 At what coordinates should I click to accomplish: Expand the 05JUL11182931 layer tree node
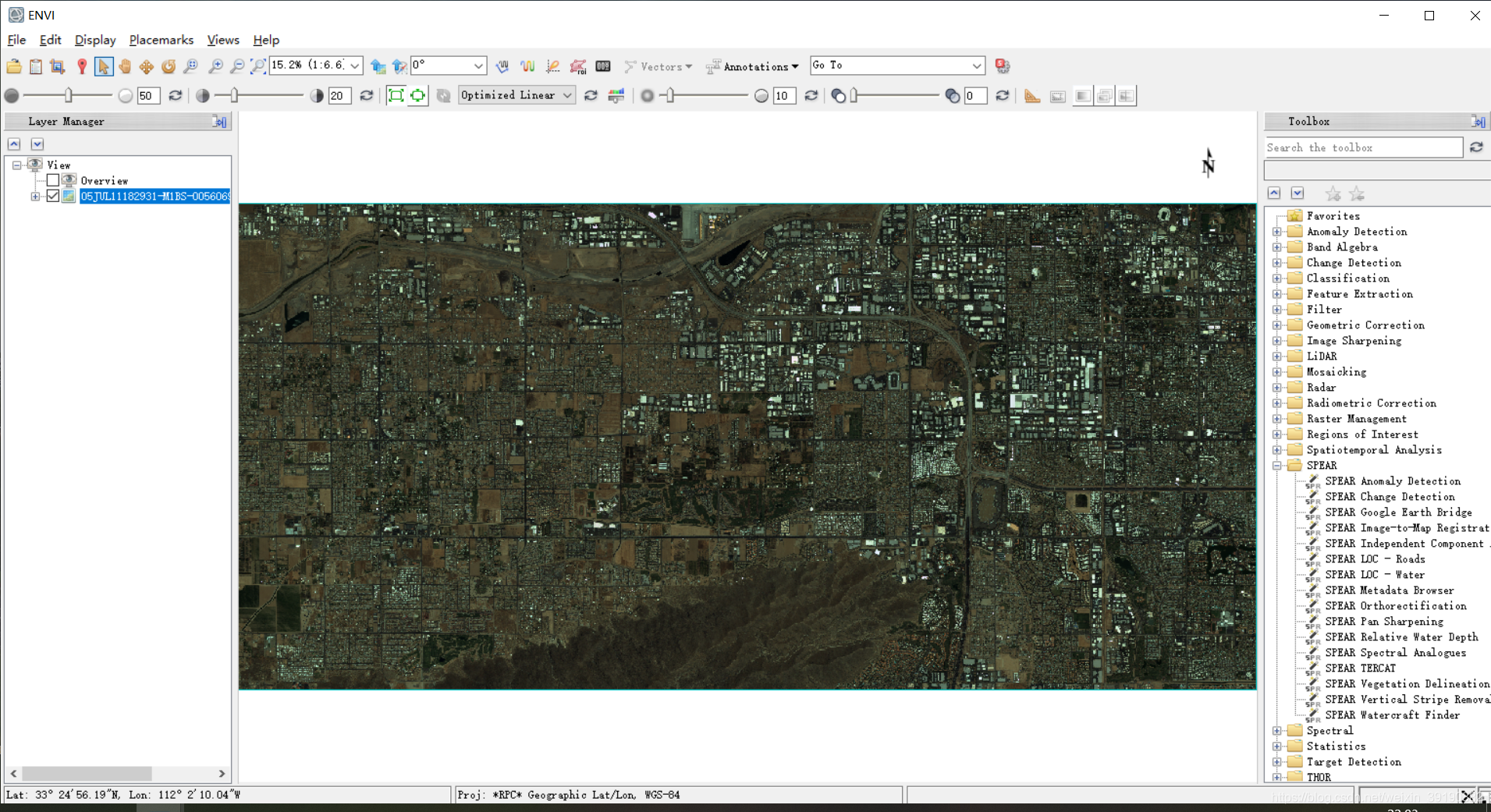[x=35, y=196]
